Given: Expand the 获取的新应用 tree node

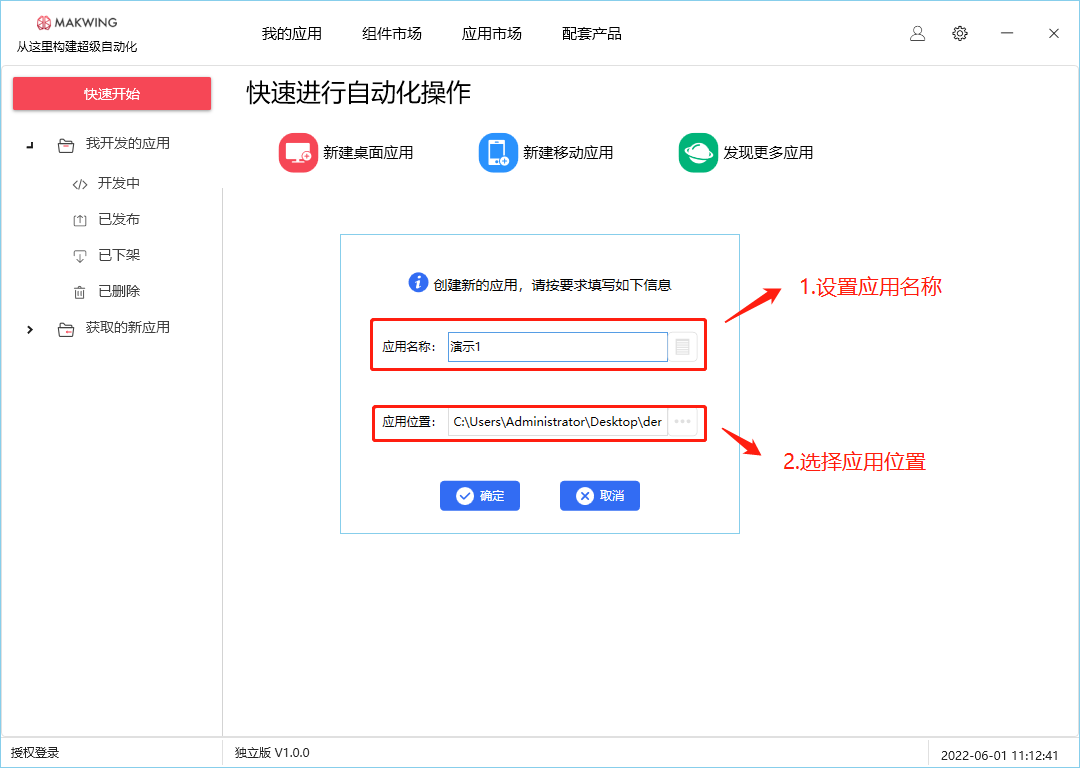Looking at the screenshot, I should [30, 329].
